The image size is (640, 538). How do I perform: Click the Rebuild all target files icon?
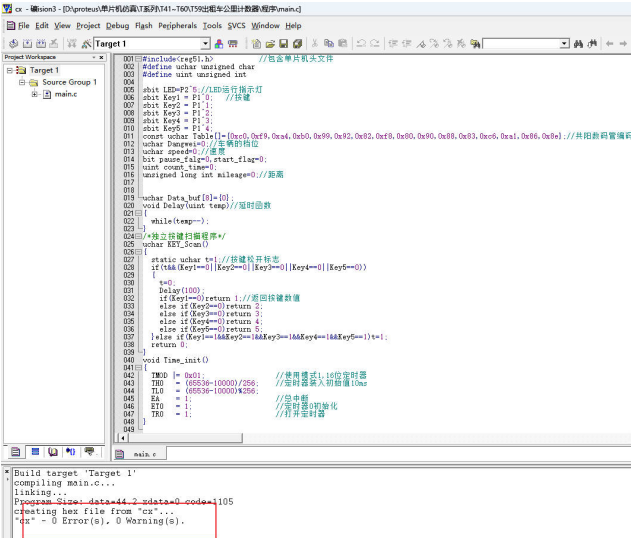[41, 44]
